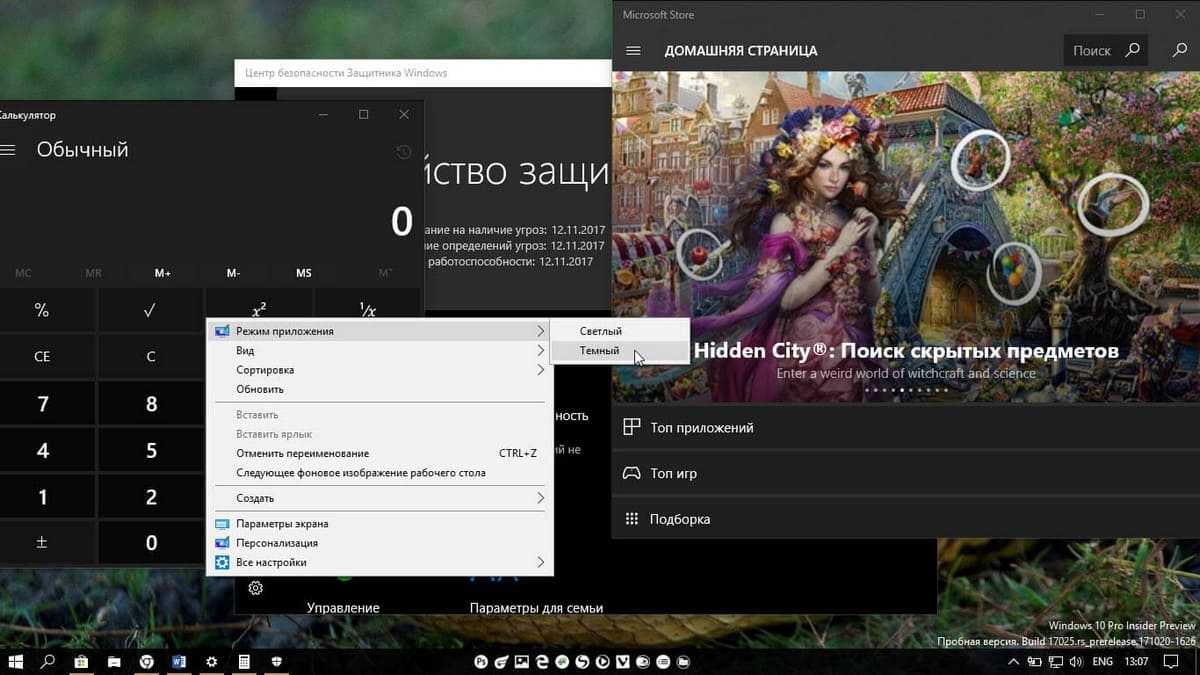Viewport: 1200px width, 675px height.
Task: Open the Calculator navigation hamburger menu
Action: tap(8, 150)
